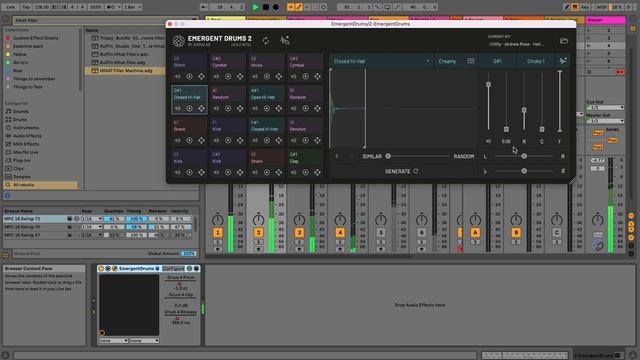Open Base dropdown for MPC 16 Swing-73 groove
Screen dimensions: 640x360
(x=91, y=219)
